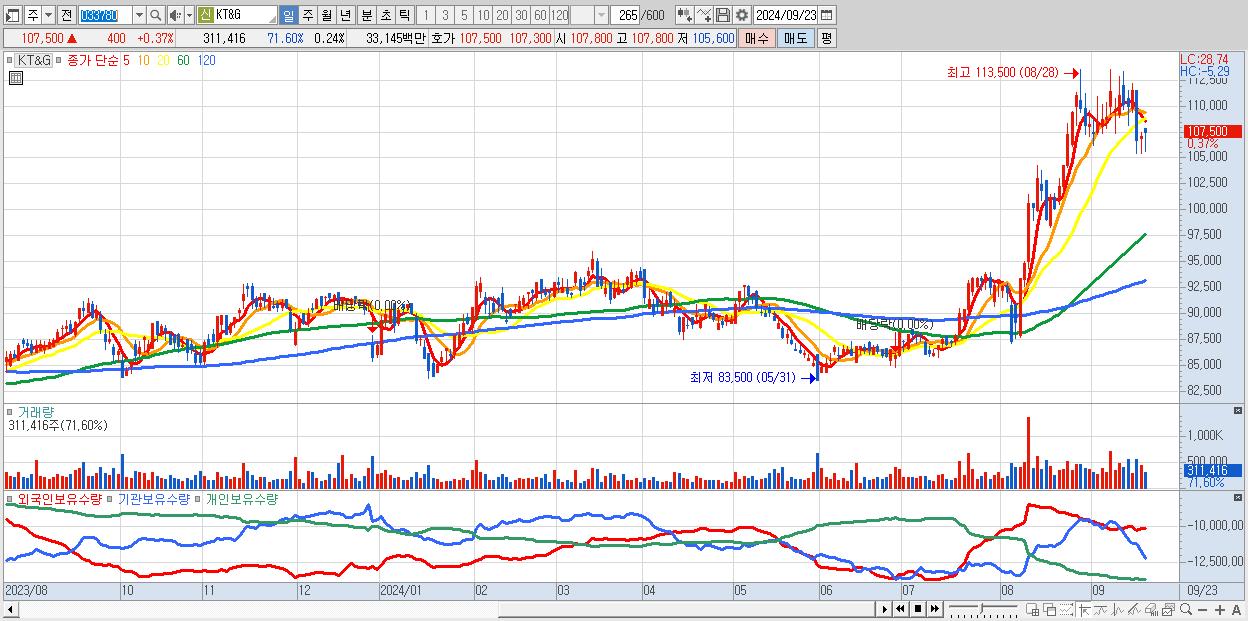The width and height of the screenshot is (1248, 621).
Task: Click the 3D box chart icon
Action: coord(1151,610)
